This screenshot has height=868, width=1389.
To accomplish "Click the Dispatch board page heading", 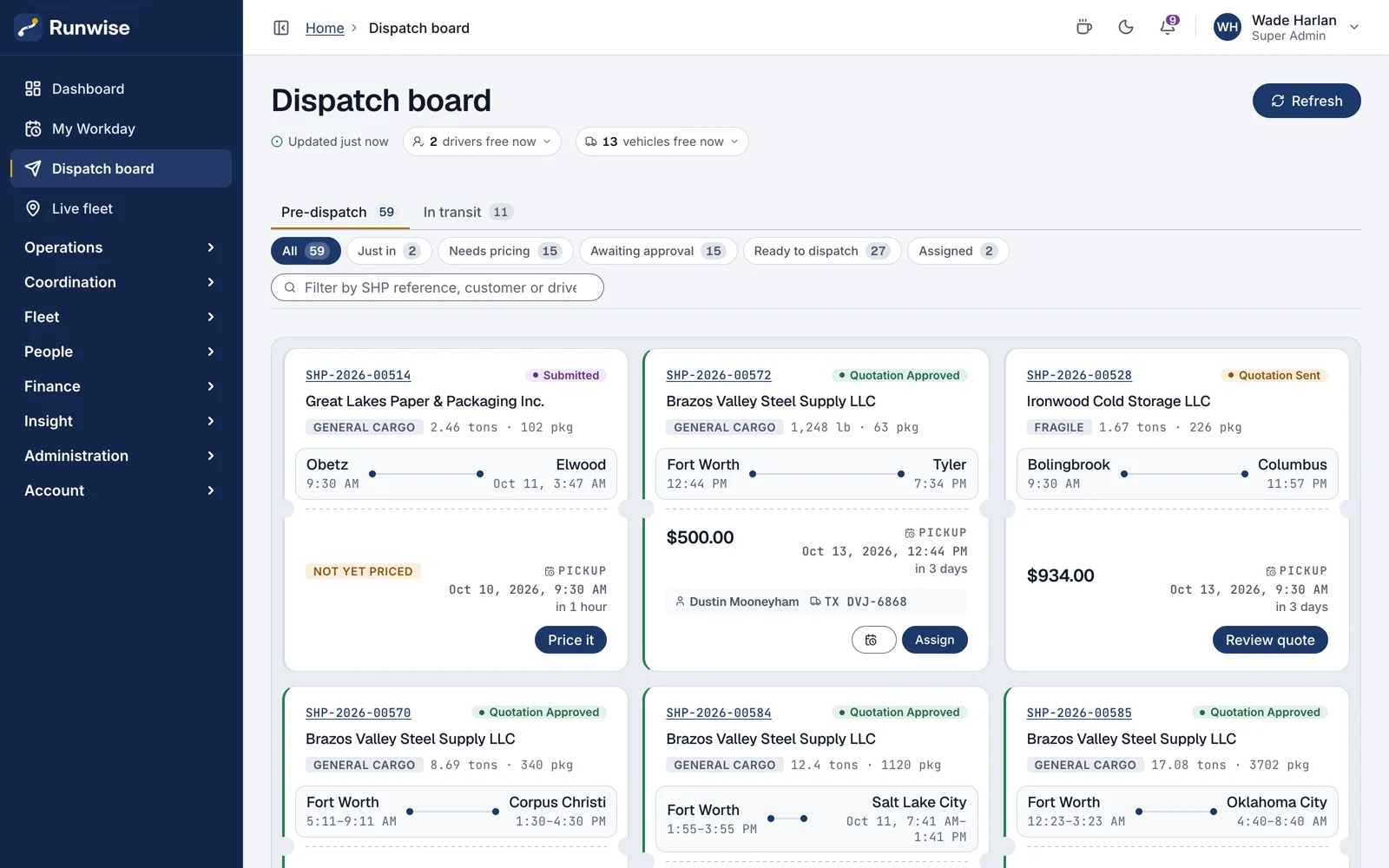I will (381, 101).
